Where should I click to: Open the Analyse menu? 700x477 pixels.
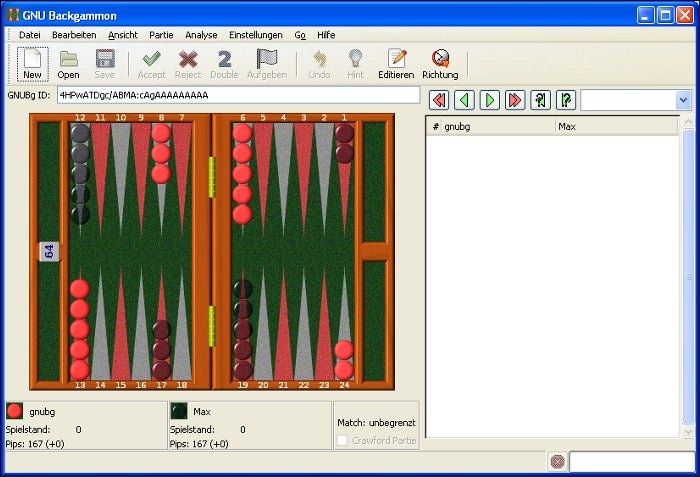click(201, 35)
